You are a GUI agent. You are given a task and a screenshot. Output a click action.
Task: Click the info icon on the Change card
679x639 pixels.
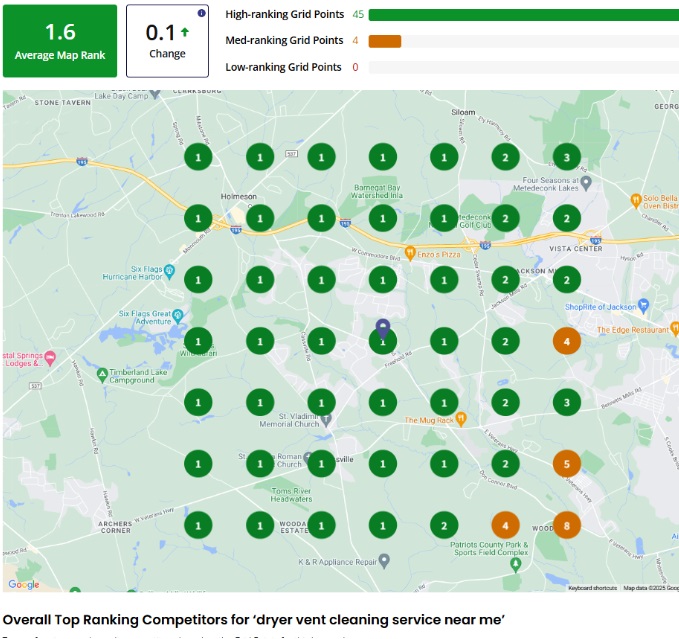pos(201,13)
